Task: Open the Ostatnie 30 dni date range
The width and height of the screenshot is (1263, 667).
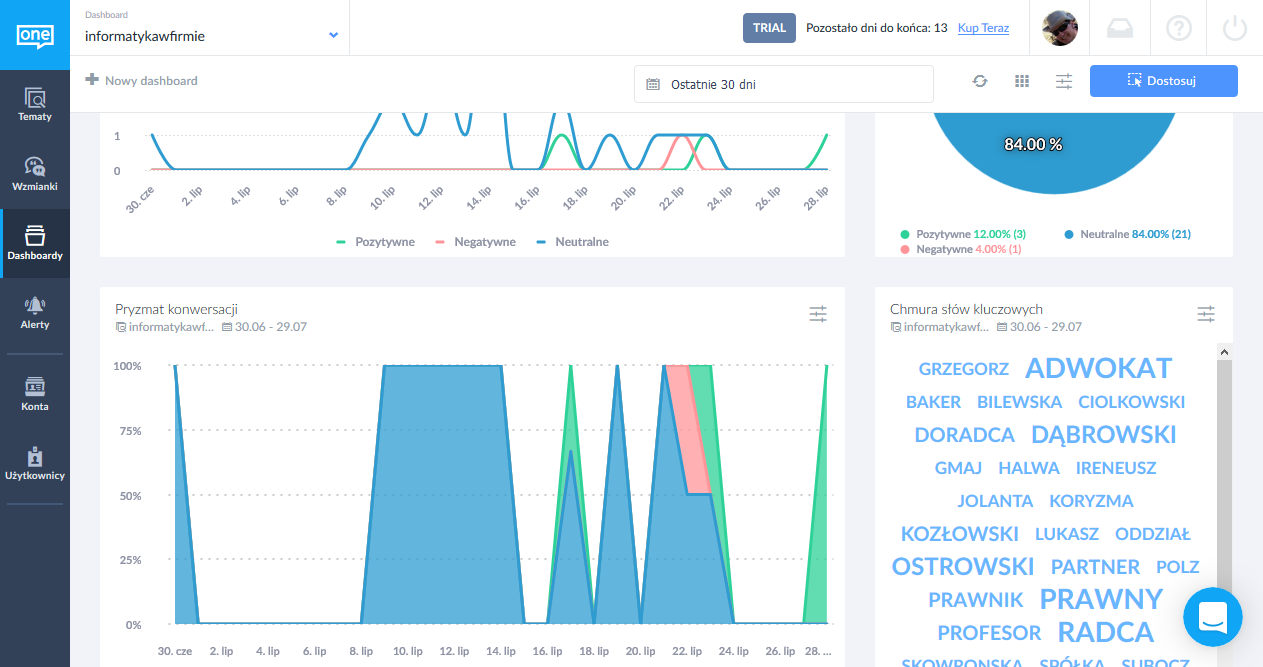Action: 784,84
